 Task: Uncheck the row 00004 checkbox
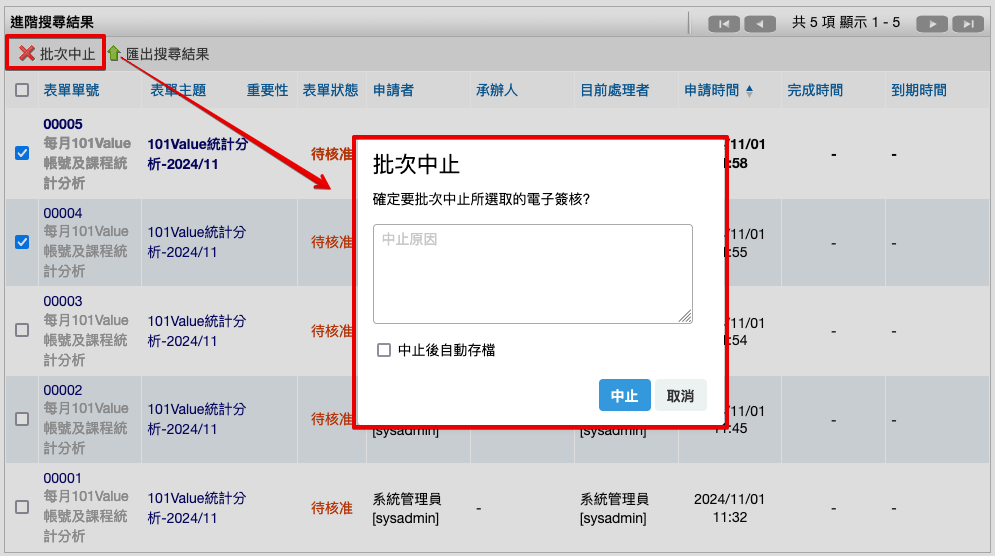[x=22, y=242]
